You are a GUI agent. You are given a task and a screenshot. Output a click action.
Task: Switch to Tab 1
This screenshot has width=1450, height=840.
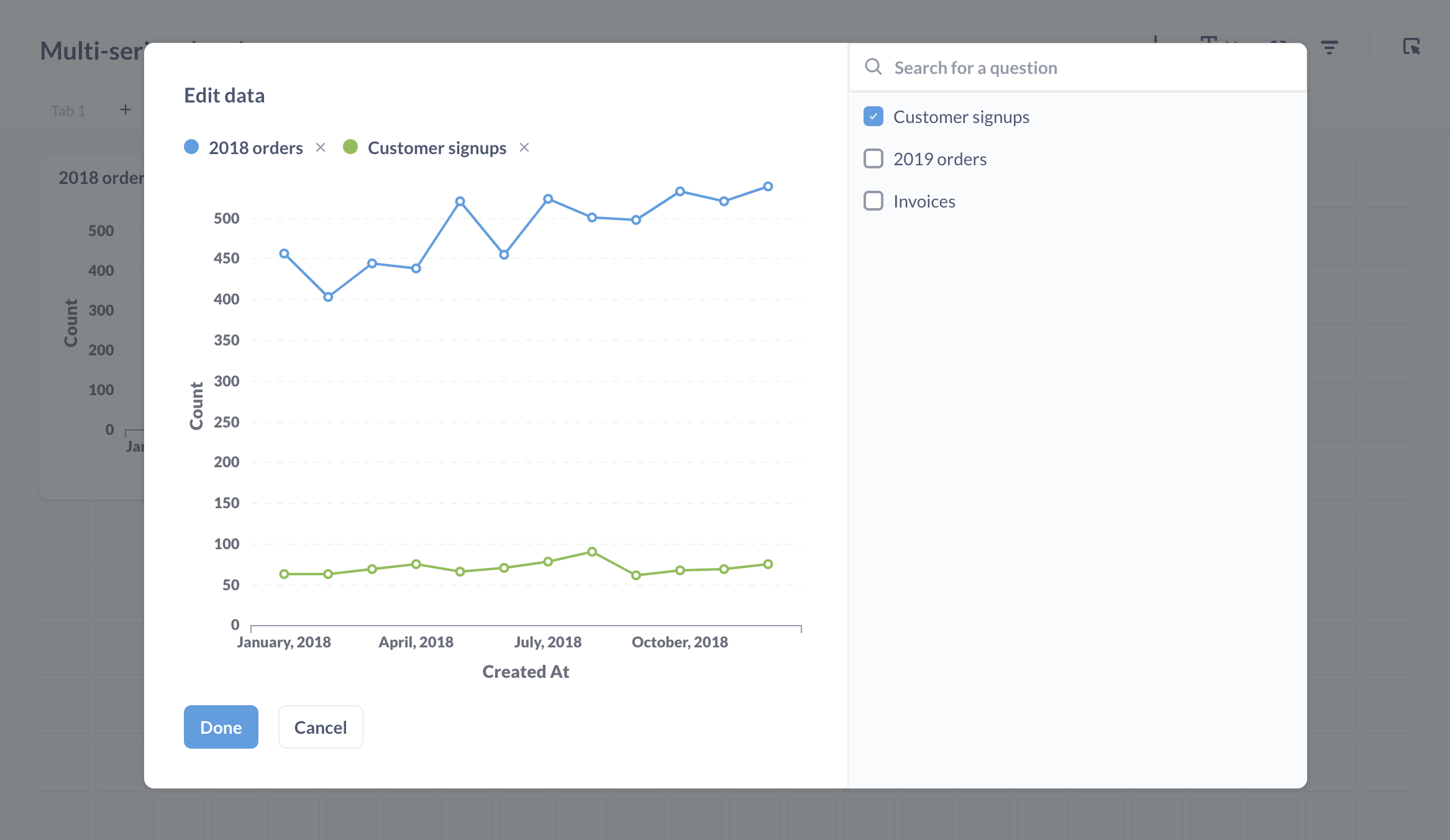(68, 111)
